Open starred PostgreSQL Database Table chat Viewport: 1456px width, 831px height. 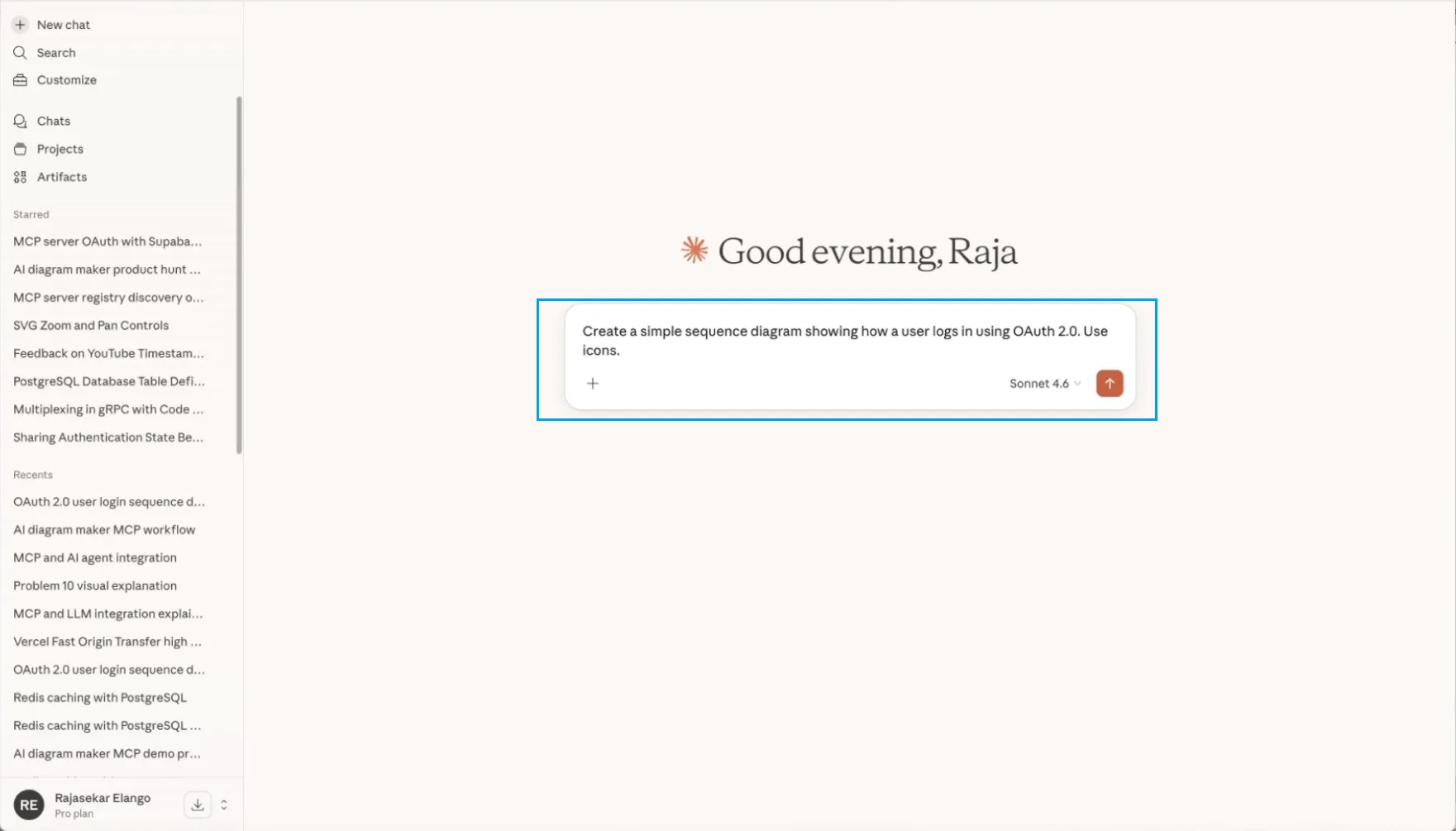109,382
